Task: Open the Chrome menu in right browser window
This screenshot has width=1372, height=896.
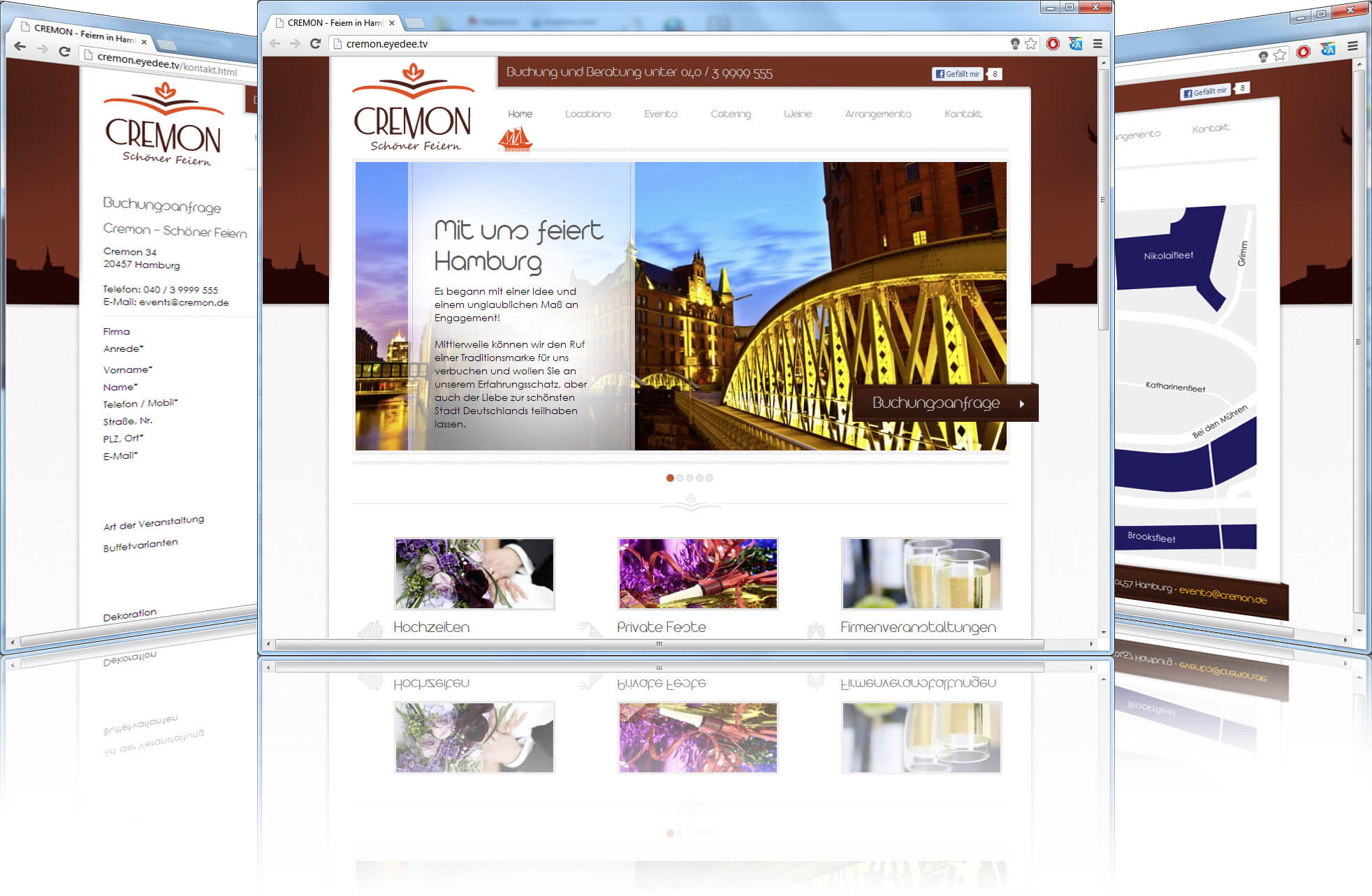Action: [x=1352, y=46]
